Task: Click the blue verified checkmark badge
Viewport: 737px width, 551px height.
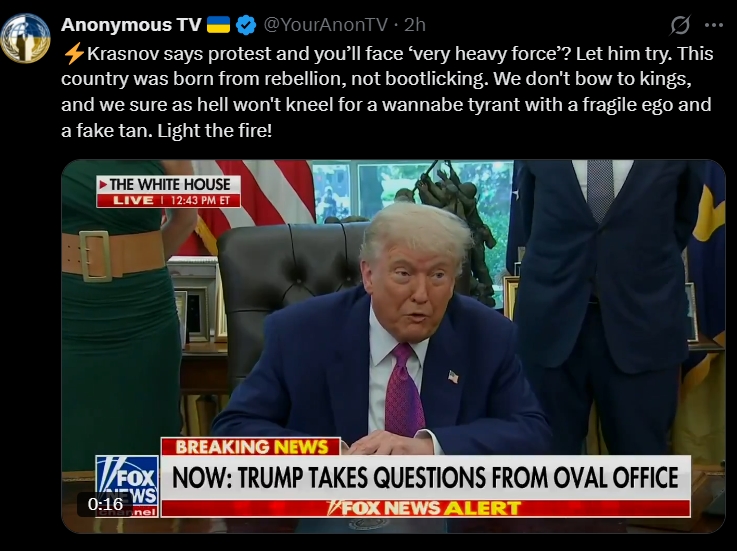Action: click(x=245, y=25)
